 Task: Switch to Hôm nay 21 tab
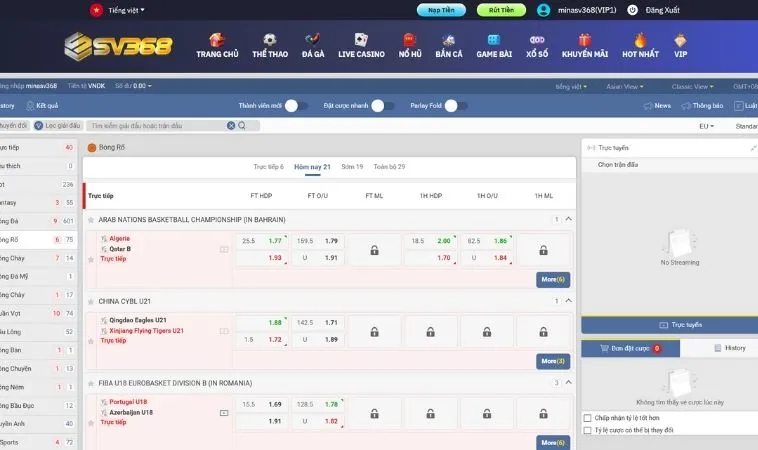click(x=312, y=167)
